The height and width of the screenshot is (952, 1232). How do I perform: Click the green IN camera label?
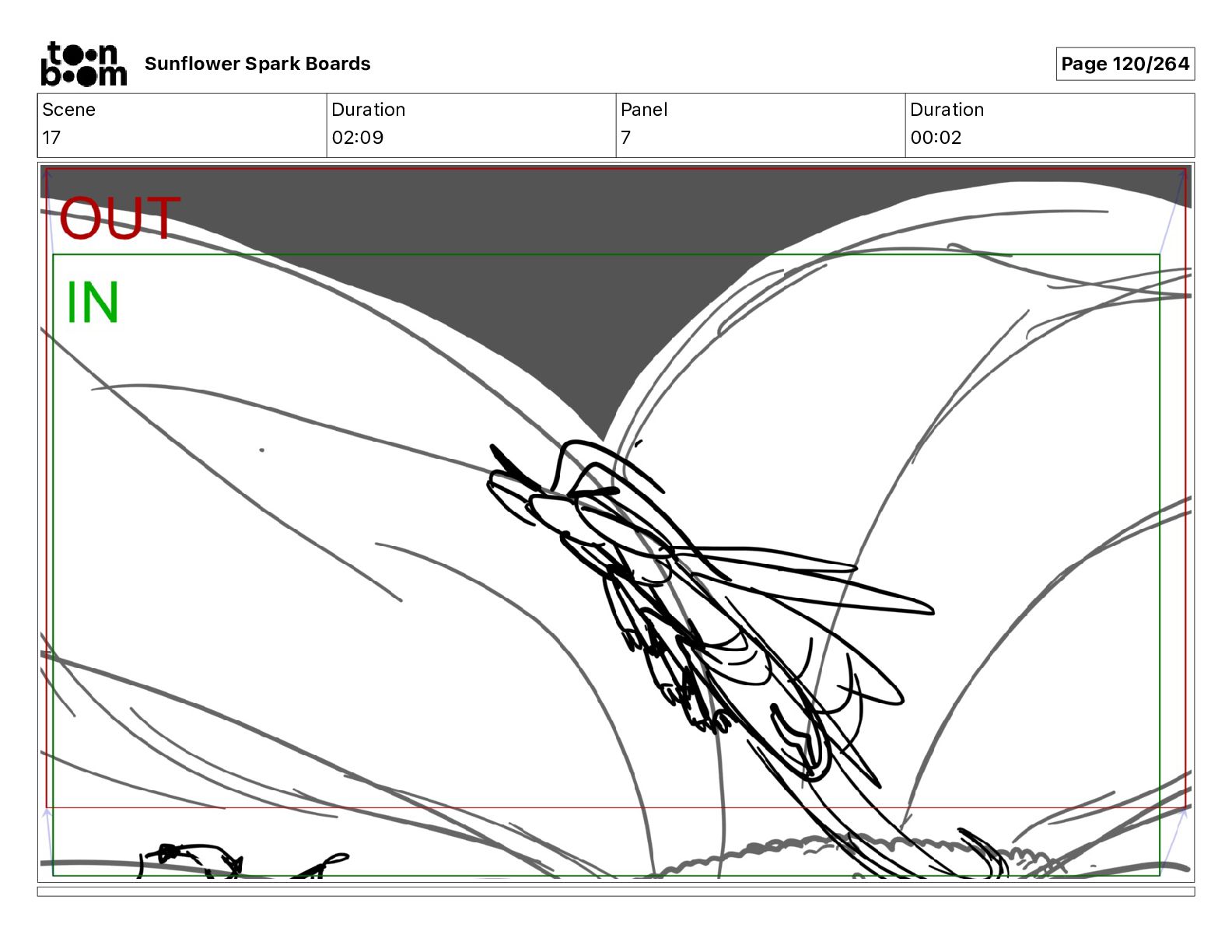(93, 303)
